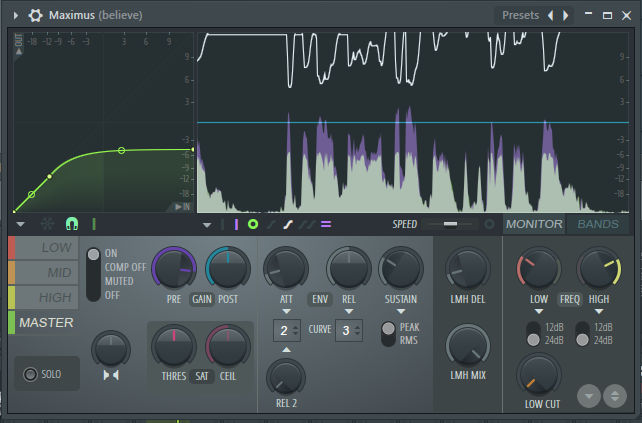Open the plugin options gear menu
Image resolution: width=642 pixels, height=423 pixels.
coord(35,15)
